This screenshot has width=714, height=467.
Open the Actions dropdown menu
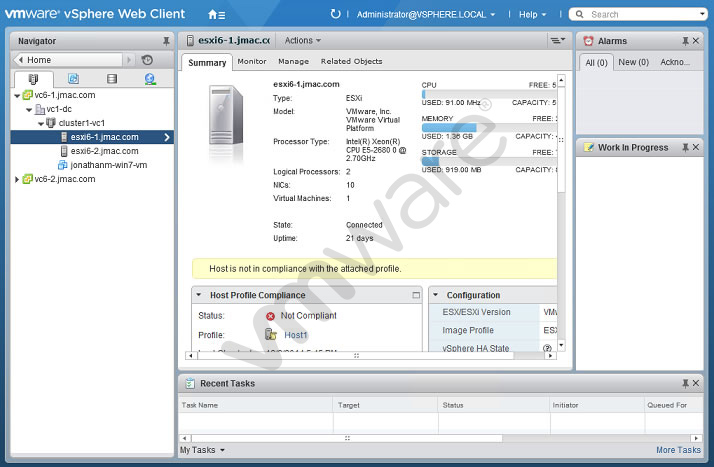click(x=302, y=41)
